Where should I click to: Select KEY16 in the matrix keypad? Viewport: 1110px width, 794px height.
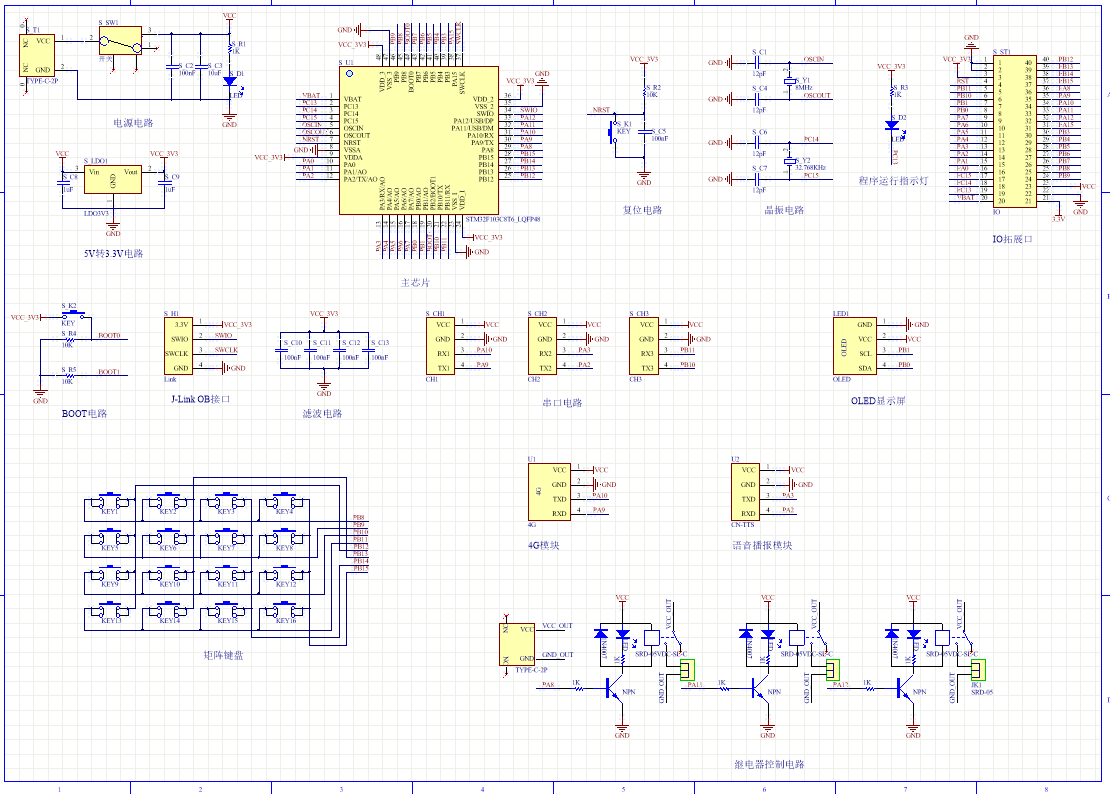284,611
